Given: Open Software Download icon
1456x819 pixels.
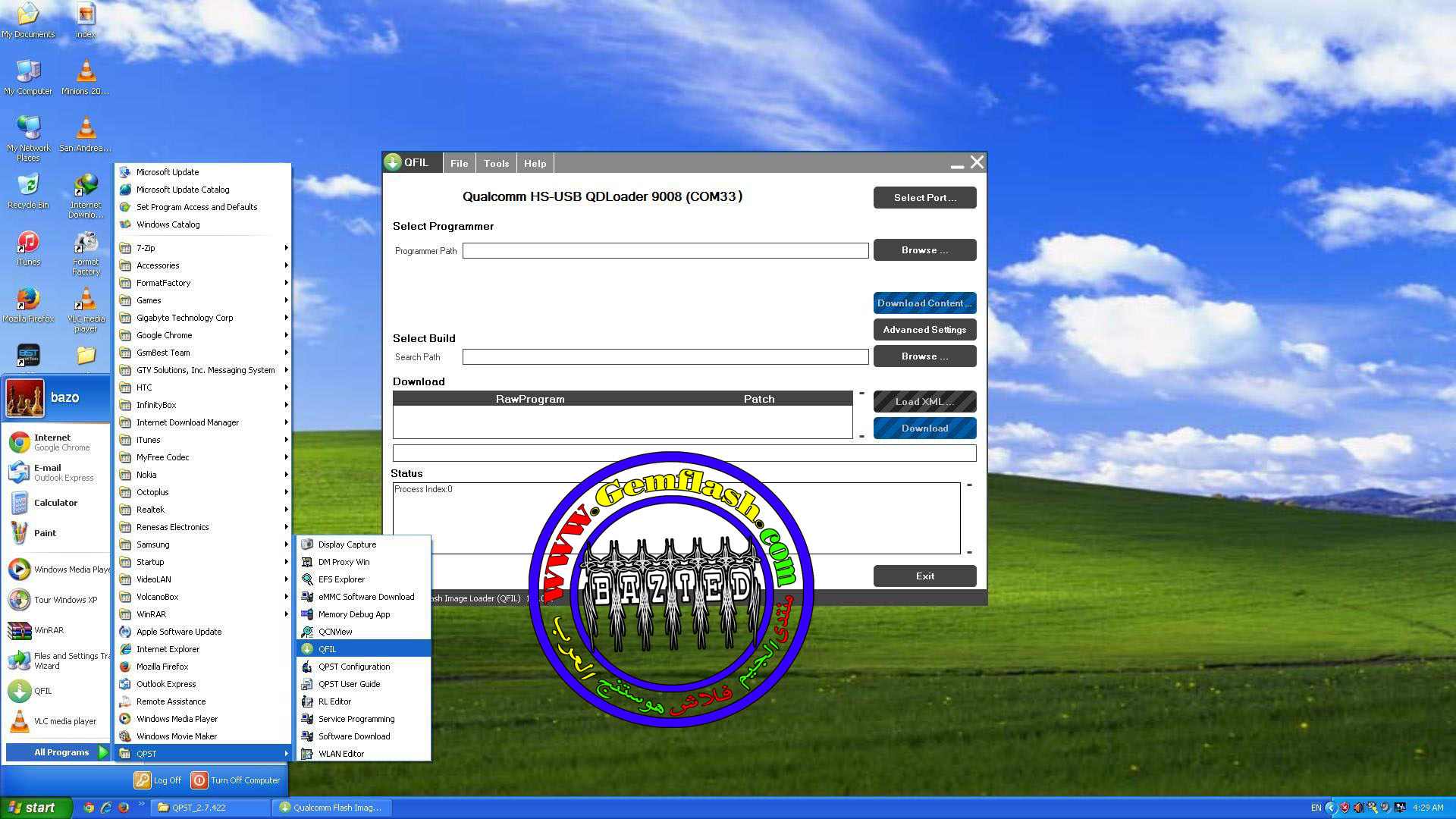Looking at the screenshot, I should (307, 736).
